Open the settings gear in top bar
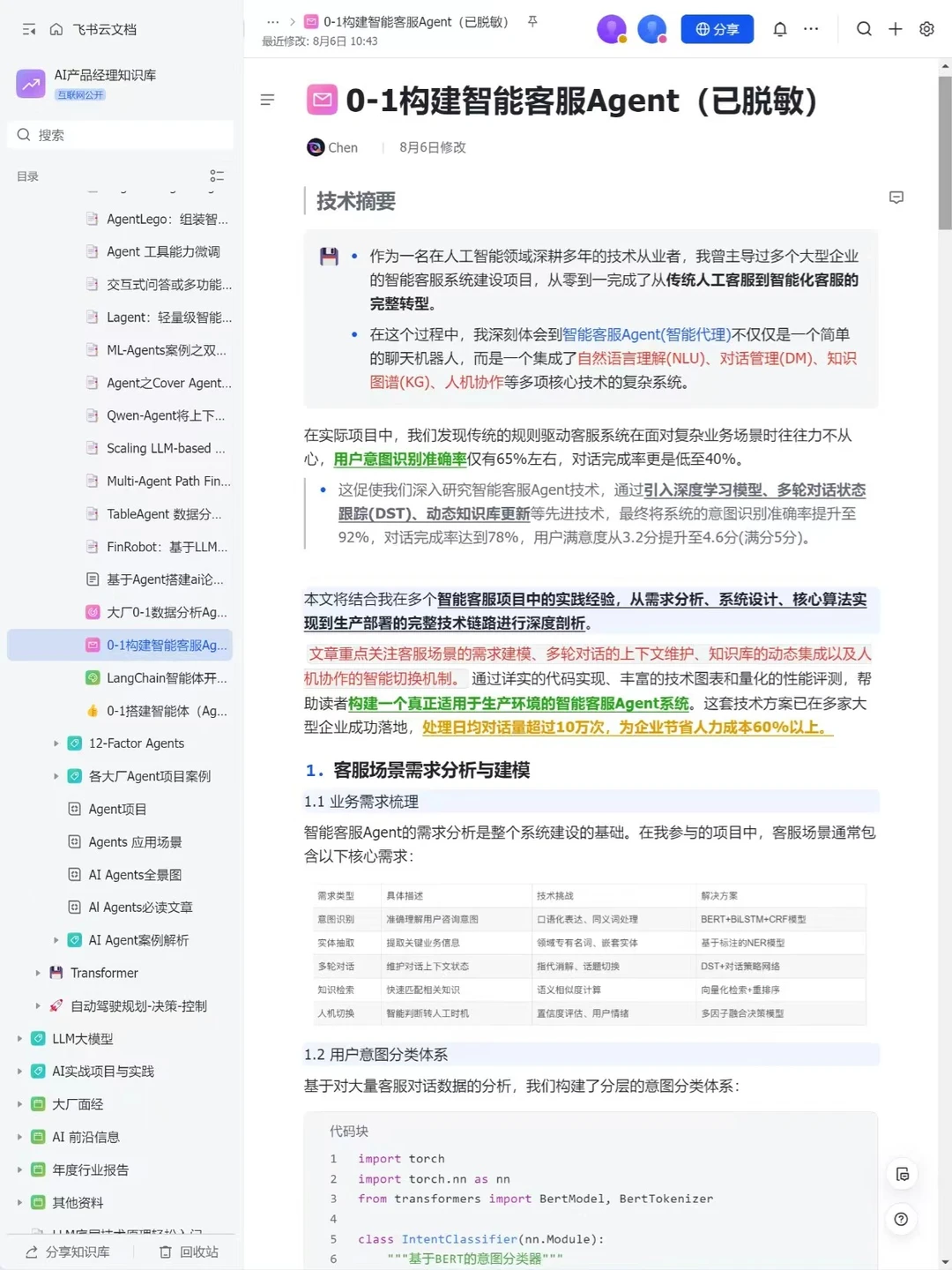This screenshot has height=1270, width=952. coord(926,28)
